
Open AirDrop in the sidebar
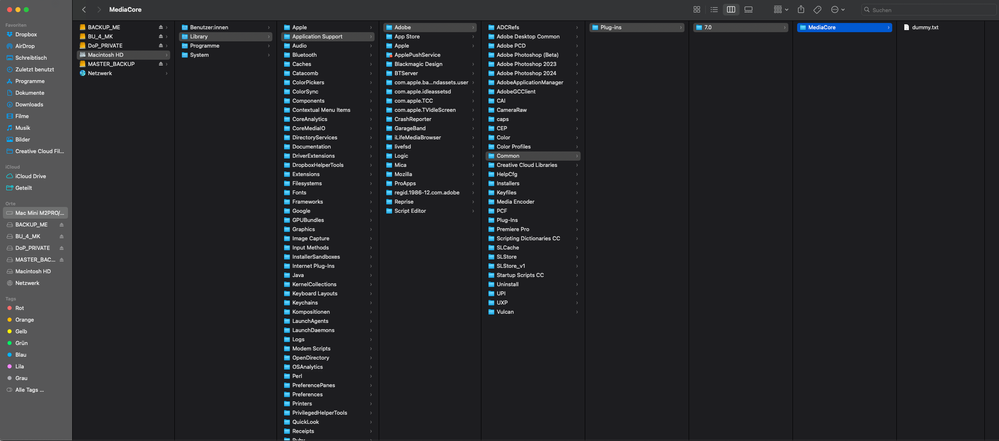[x=25, y=46]
